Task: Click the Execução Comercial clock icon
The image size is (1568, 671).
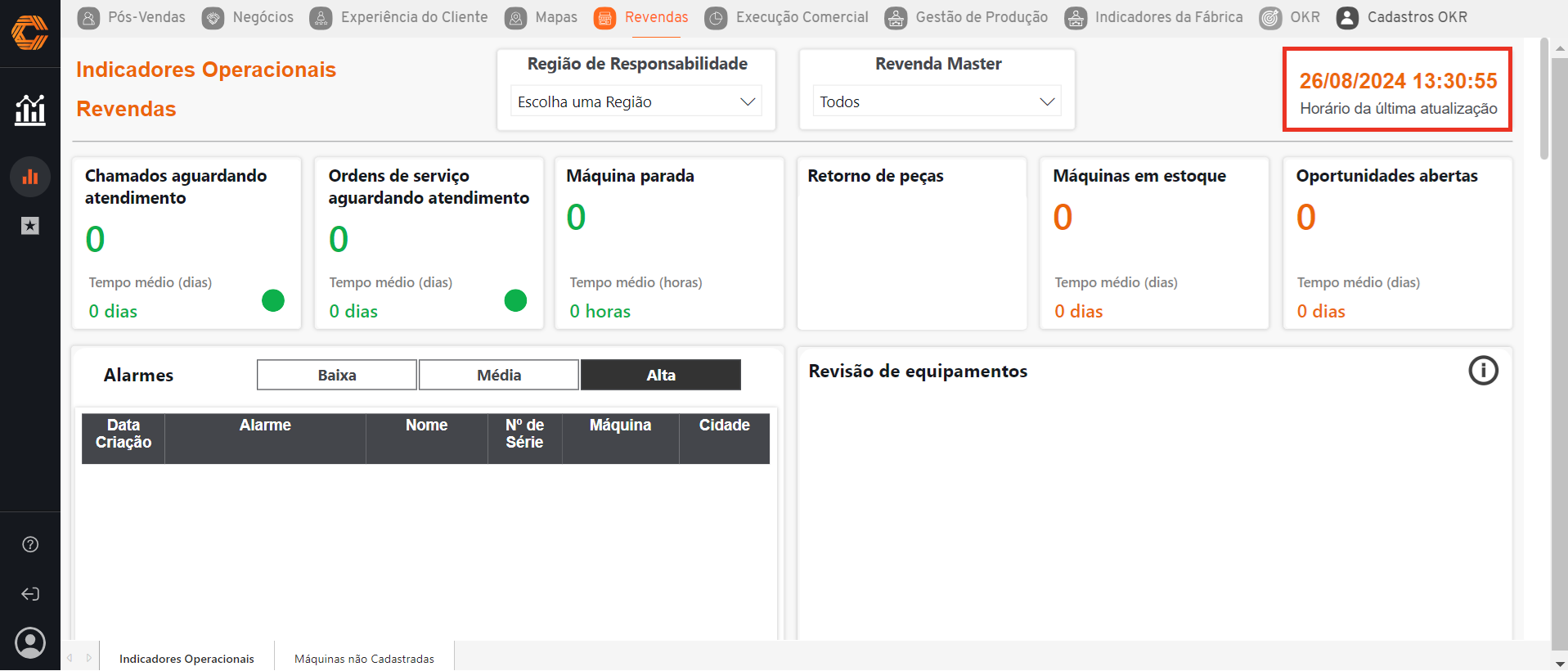Action: click(716, 18)
